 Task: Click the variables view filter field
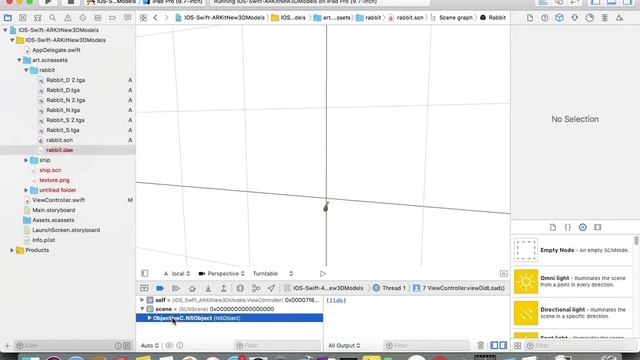tap(278, 346)
